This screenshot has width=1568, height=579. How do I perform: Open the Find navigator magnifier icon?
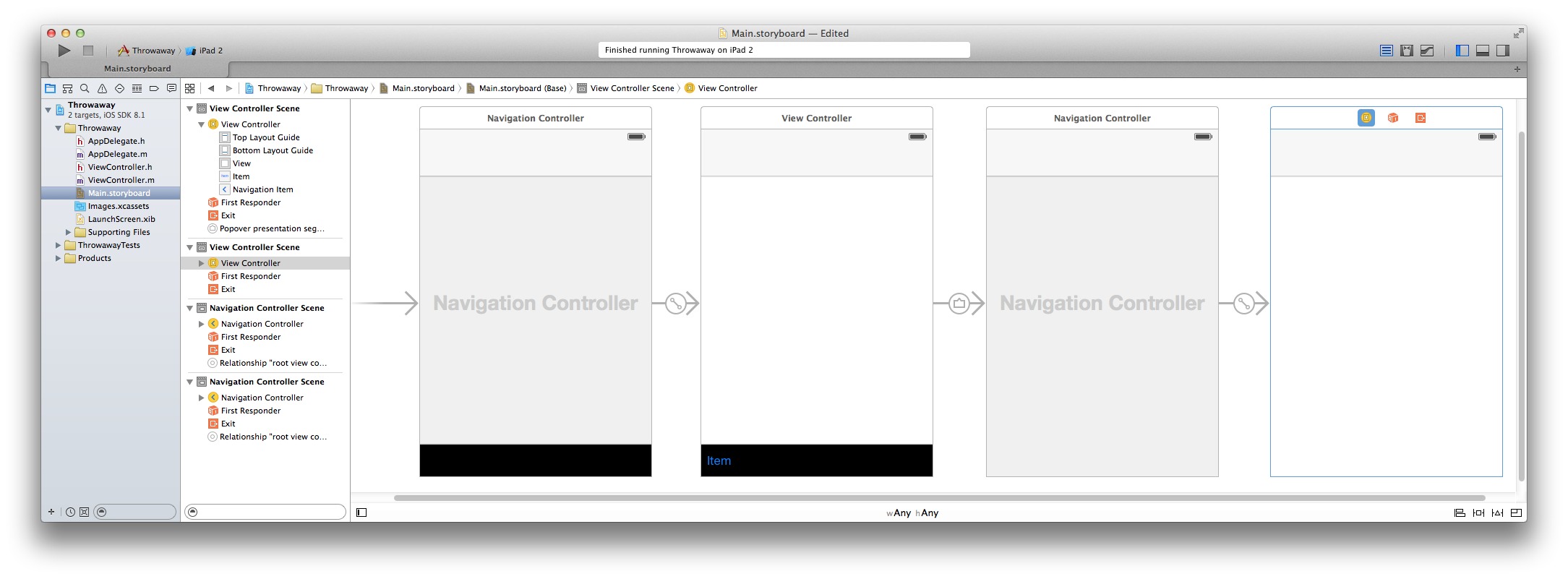(x=85, y=88)
